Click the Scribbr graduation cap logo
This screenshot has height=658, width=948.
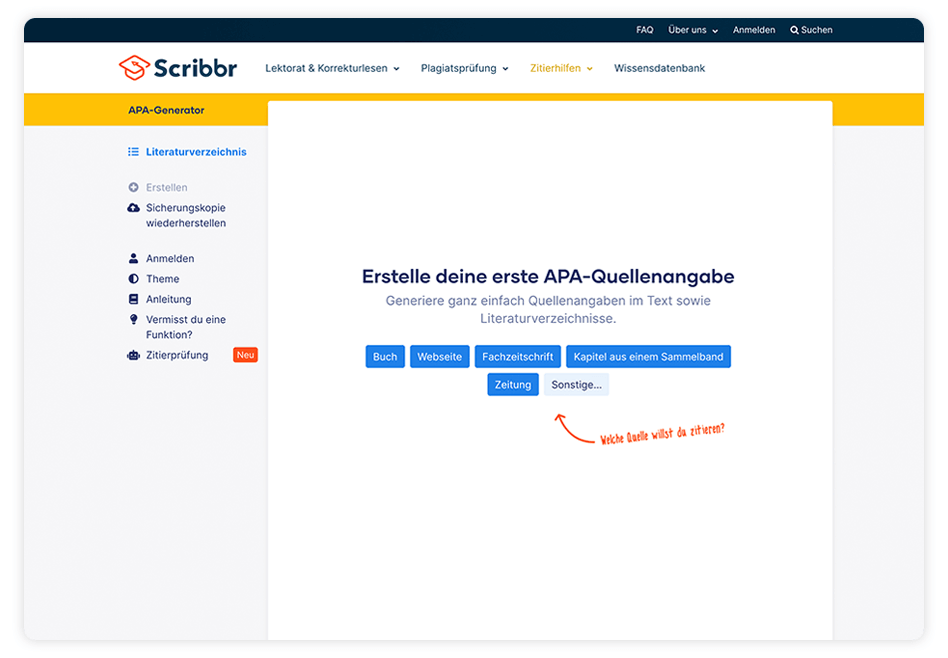pyautogui.click(x=136, y=67)
